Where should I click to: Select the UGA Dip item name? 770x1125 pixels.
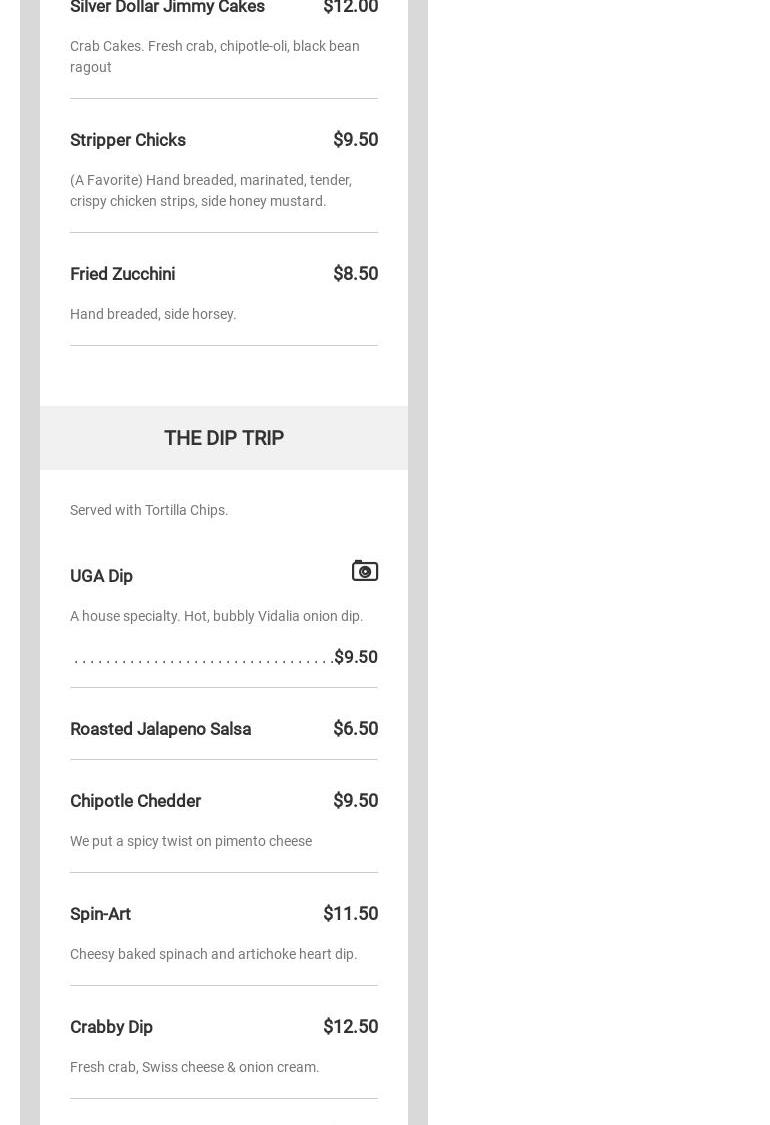(x=101, y=576)
